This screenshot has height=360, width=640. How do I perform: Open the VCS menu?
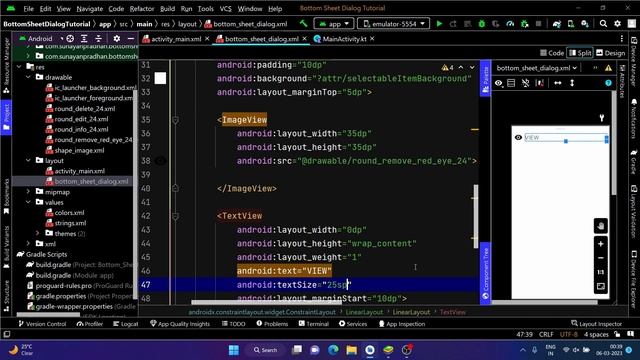[226, 9]
